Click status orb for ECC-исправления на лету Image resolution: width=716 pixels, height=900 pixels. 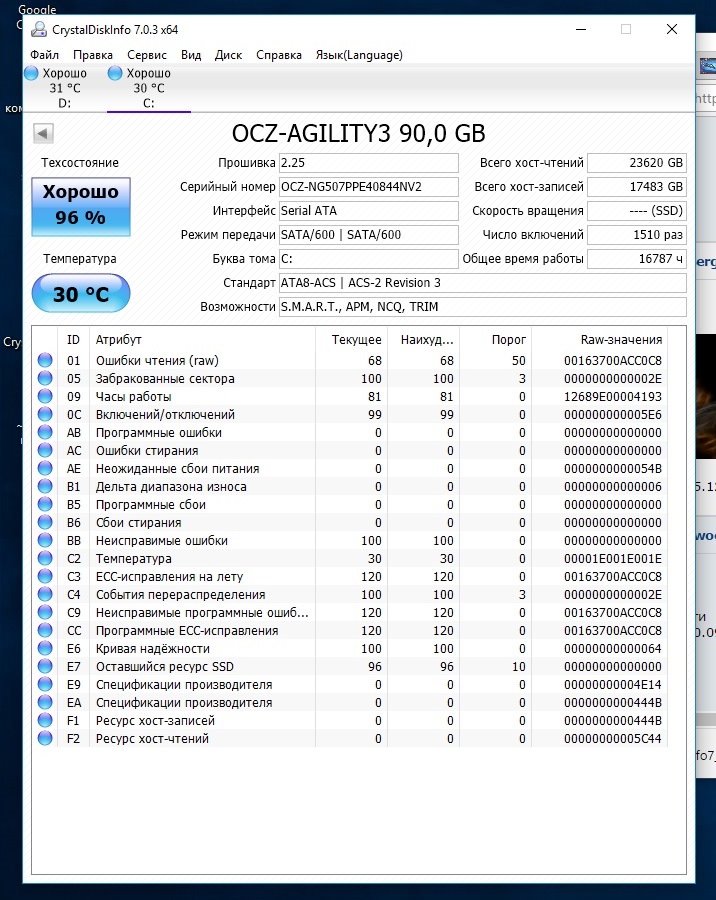click(45, 576)
